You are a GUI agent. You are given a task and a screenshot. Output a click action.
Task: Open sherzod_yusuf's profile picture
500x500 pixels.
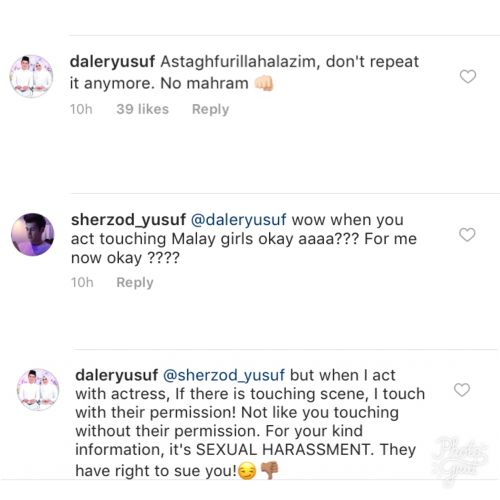(32, 235)
